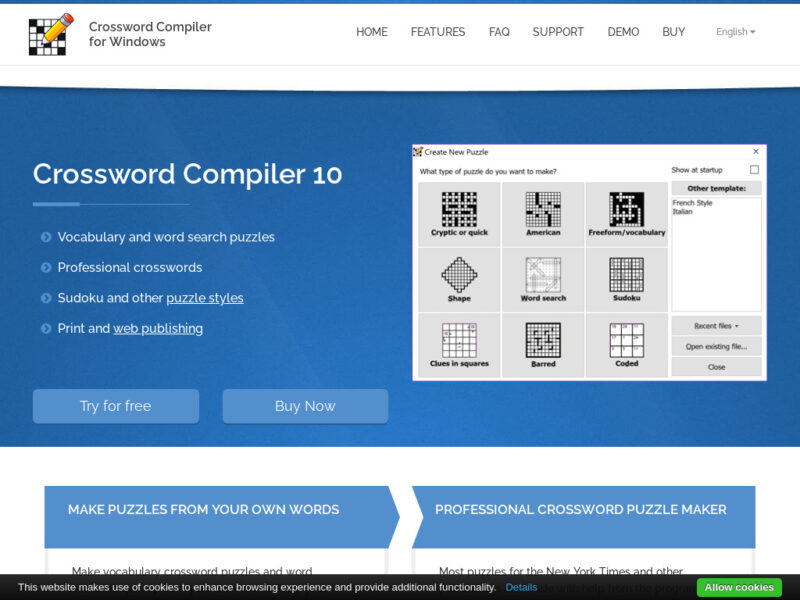Open the cookie Details link
Viewport: 800px width, 600px height.
coord(521,587)
